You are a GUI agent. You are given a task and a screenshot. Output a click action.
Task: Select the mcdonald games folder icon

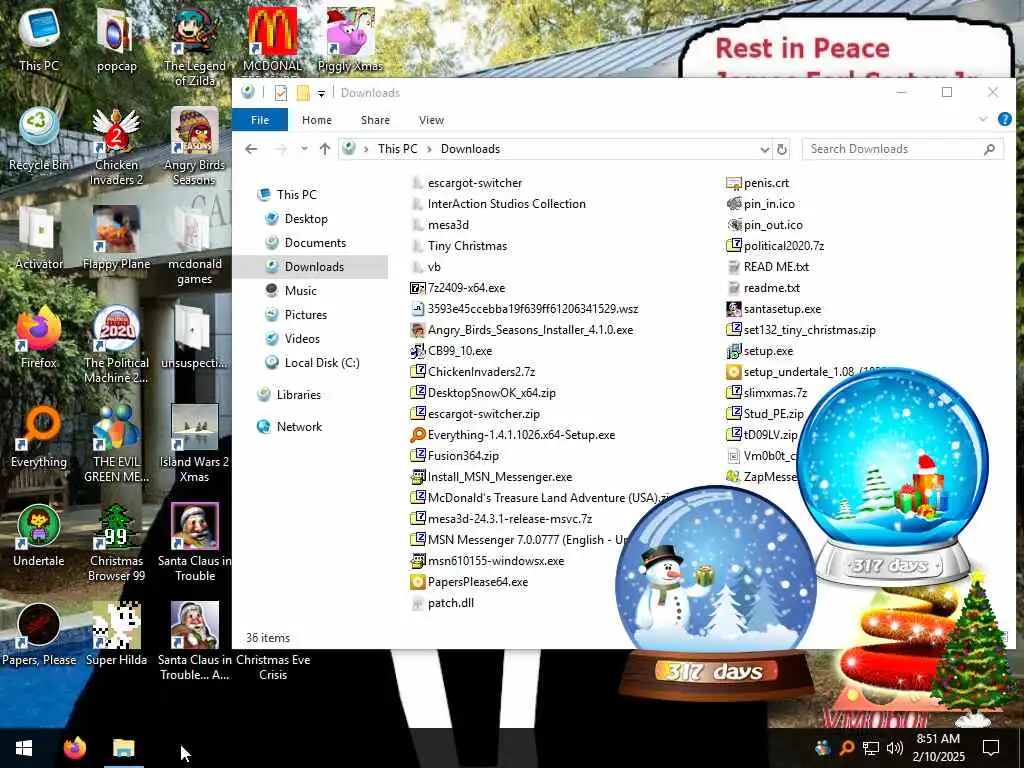(194, 246)
